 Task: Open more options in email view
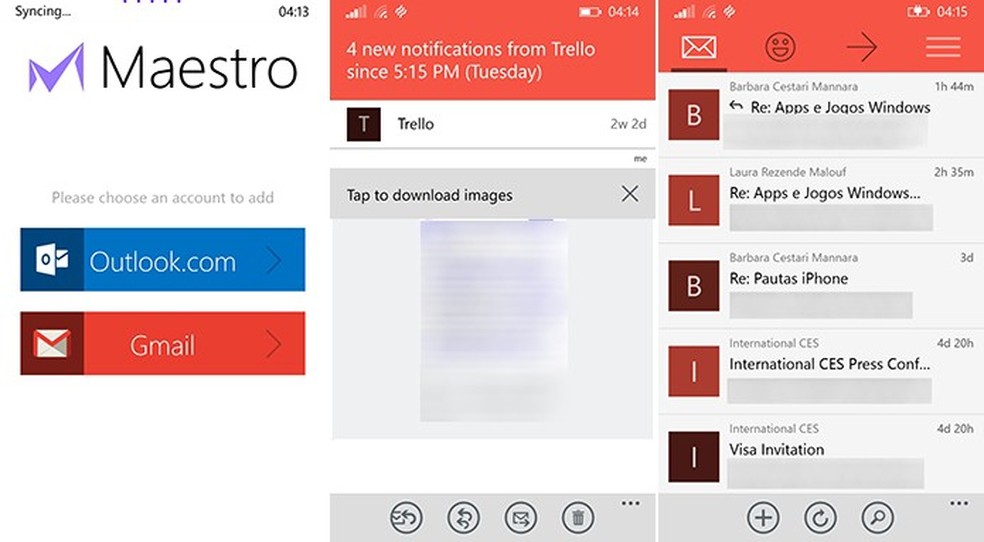631,503
